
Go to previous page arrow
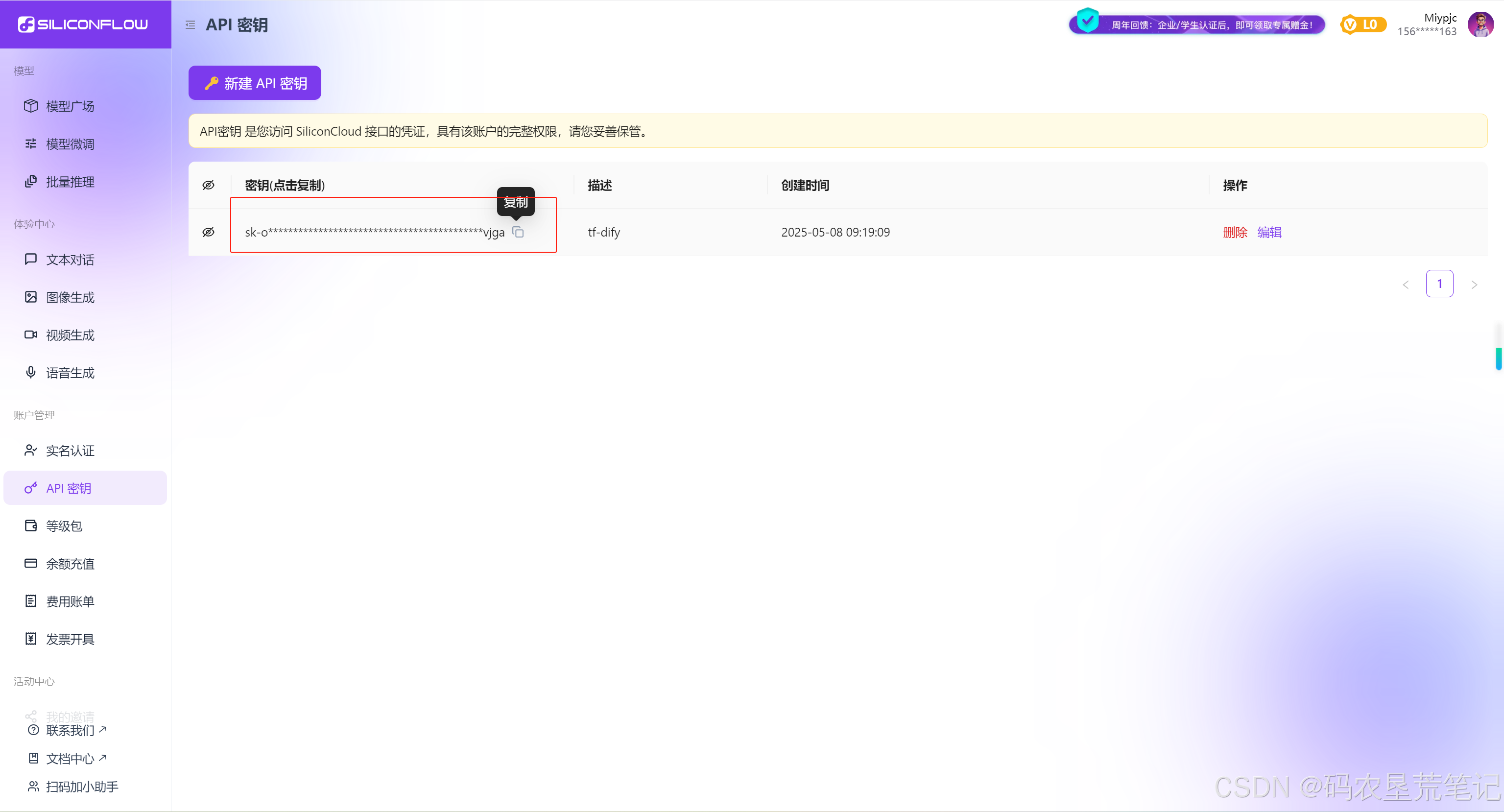tap(1406, 284)
